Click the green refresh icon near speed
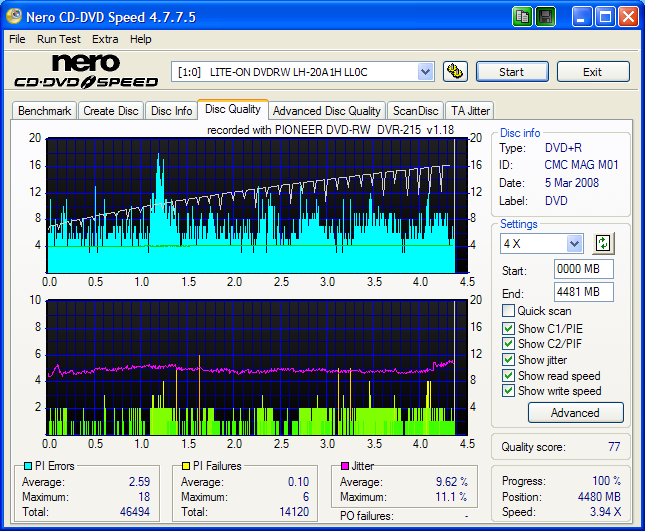Screen dimensions: 645x531 pyautogui.click(x=602, y=243)
